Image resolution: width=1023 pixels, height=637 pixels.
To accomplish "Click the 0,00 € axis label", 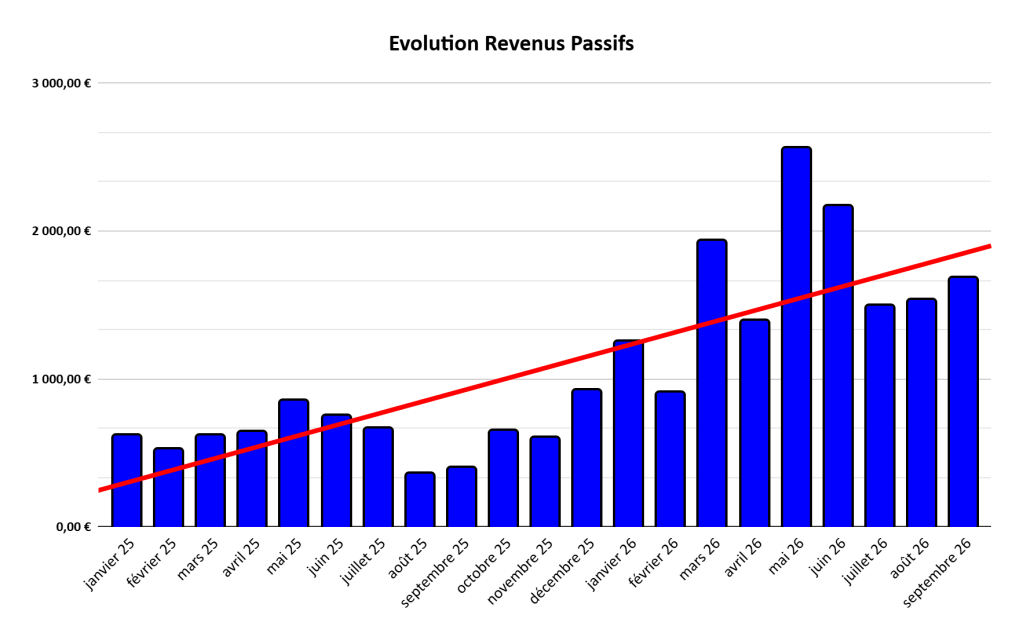I will (x=73, y=527).
